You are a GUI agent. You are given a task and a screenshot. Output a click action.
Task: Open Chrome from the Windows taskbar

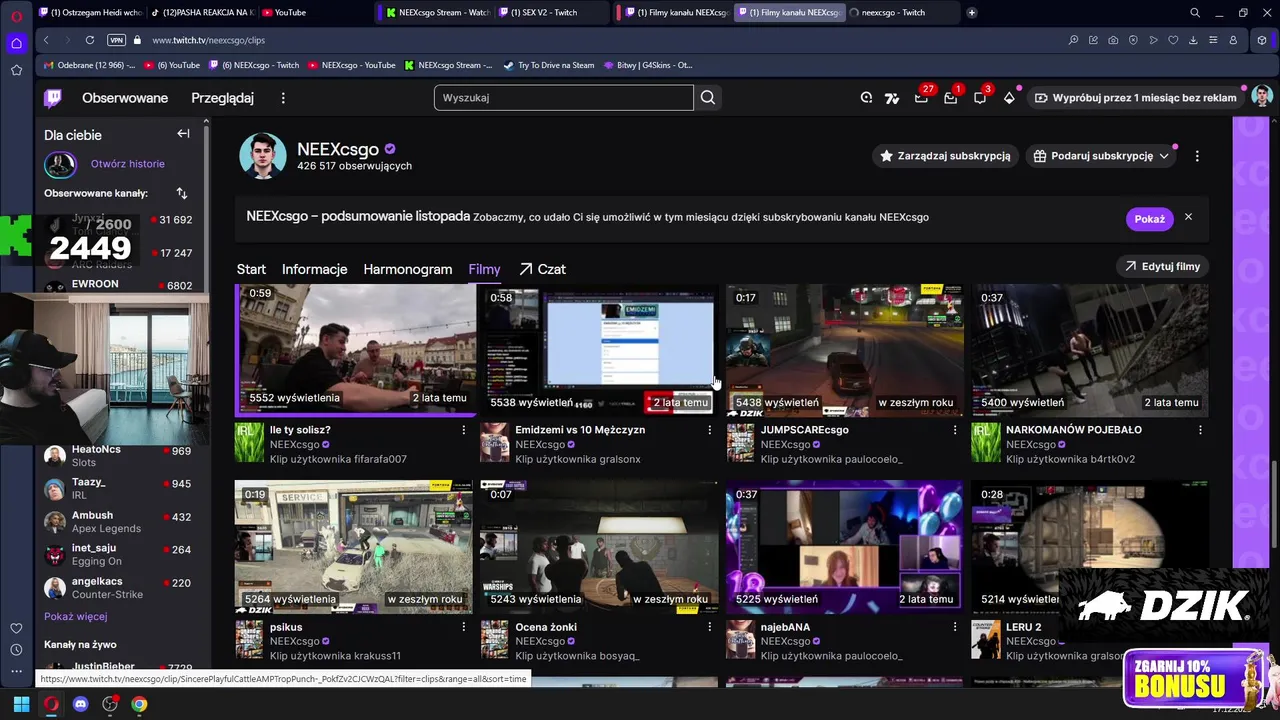pyautogui.click(x=139, y=704)
